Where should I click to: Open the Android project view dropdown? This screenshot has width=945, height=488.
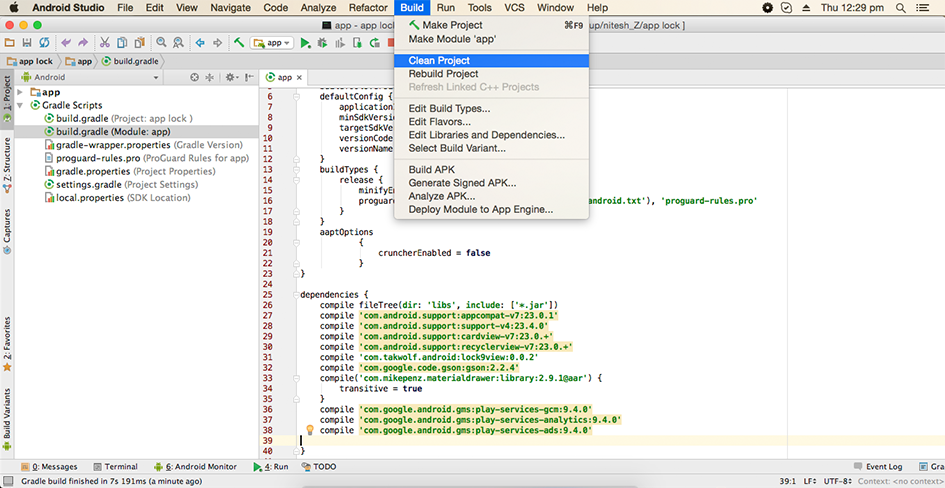[x=90, y=77]
